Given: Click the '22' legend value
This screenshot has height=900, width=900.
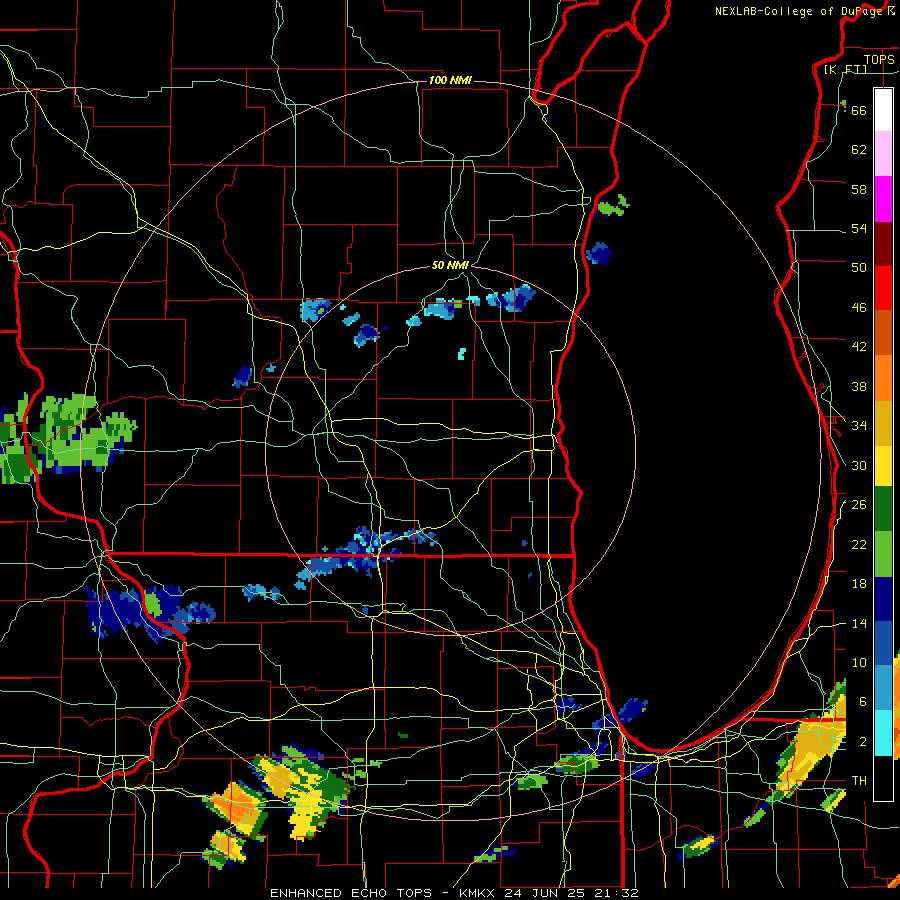Looking at the screenshot, I should pos(859,544).
